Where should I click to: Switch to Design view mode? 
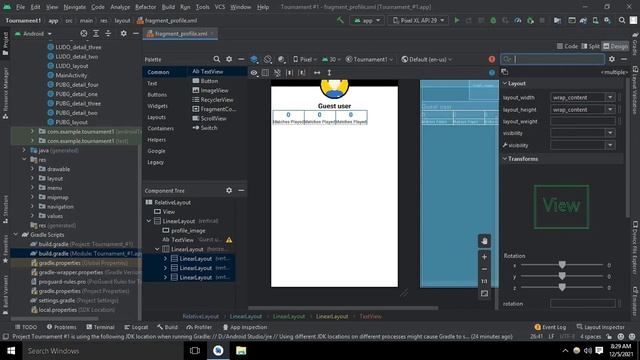click(616, 46)
